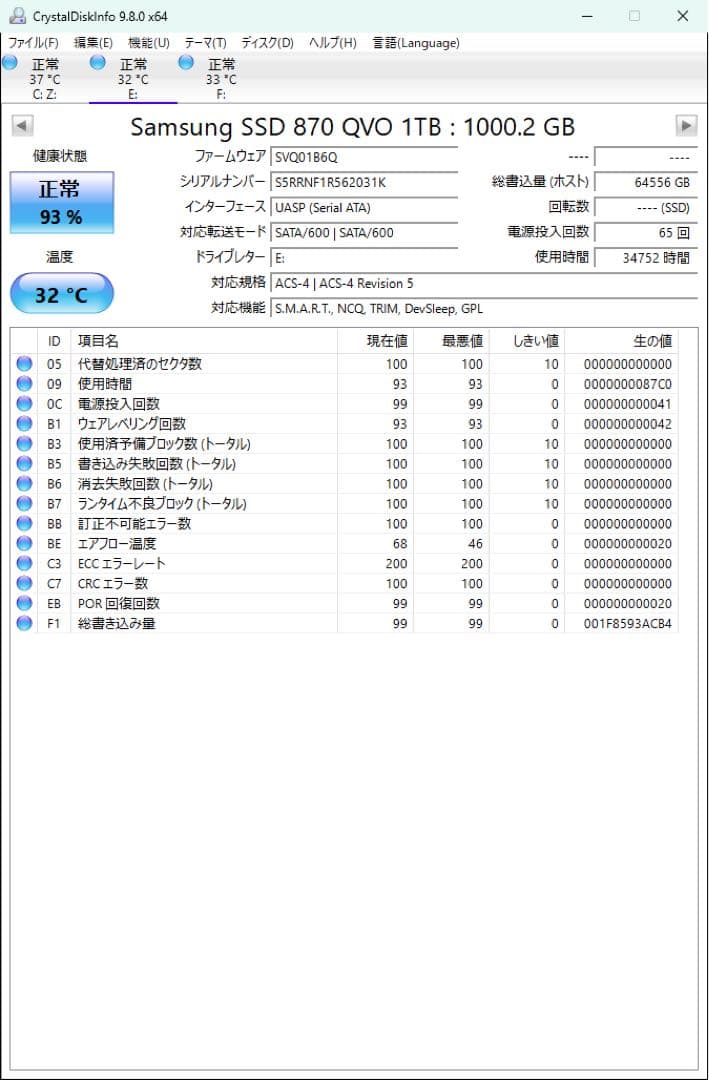Select the 使用時間 attribute name in table
Screen dimensions: 709x1080
pos(105,384)
